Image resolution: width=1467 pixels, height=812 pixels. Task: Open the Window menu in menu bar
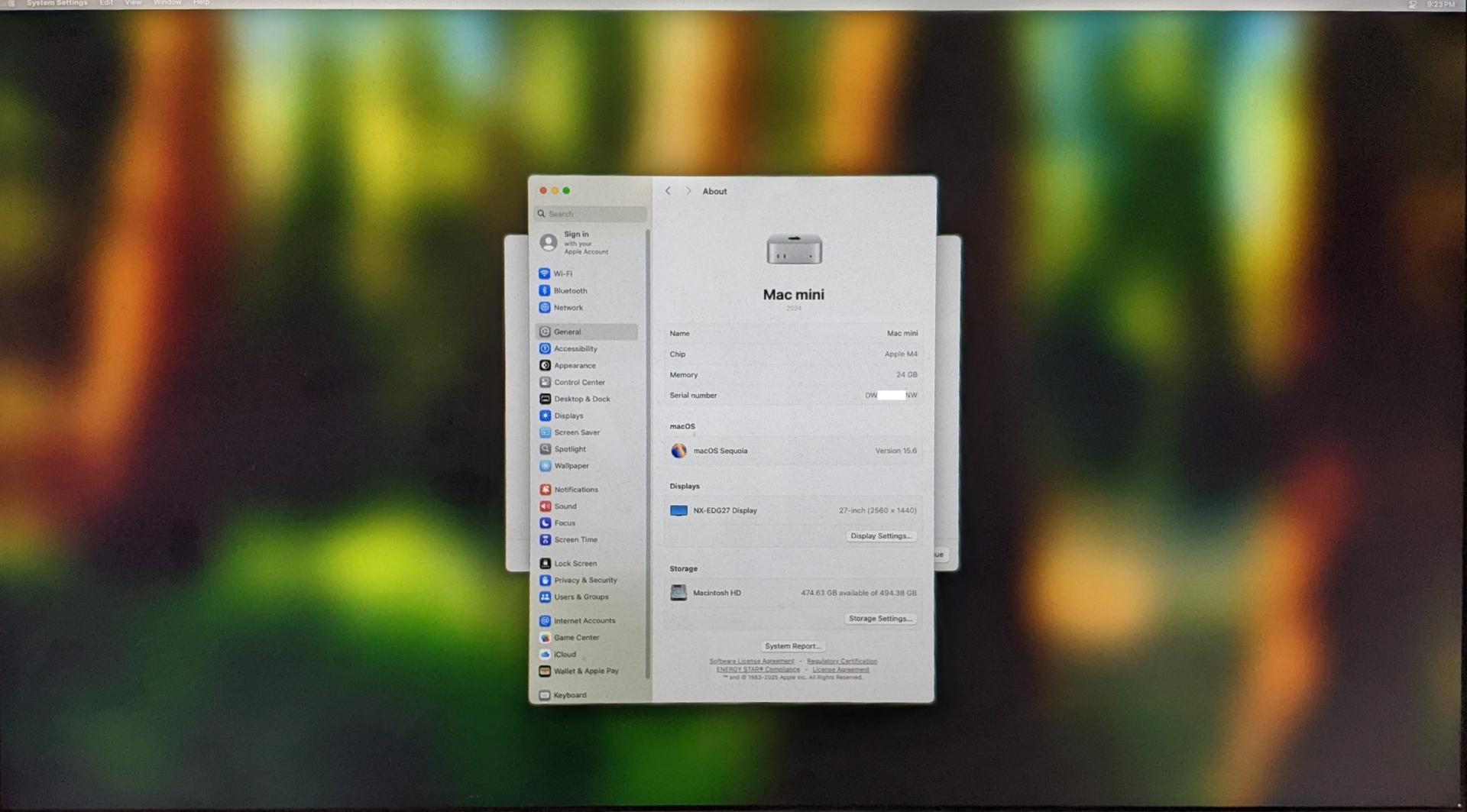[167, 3]
